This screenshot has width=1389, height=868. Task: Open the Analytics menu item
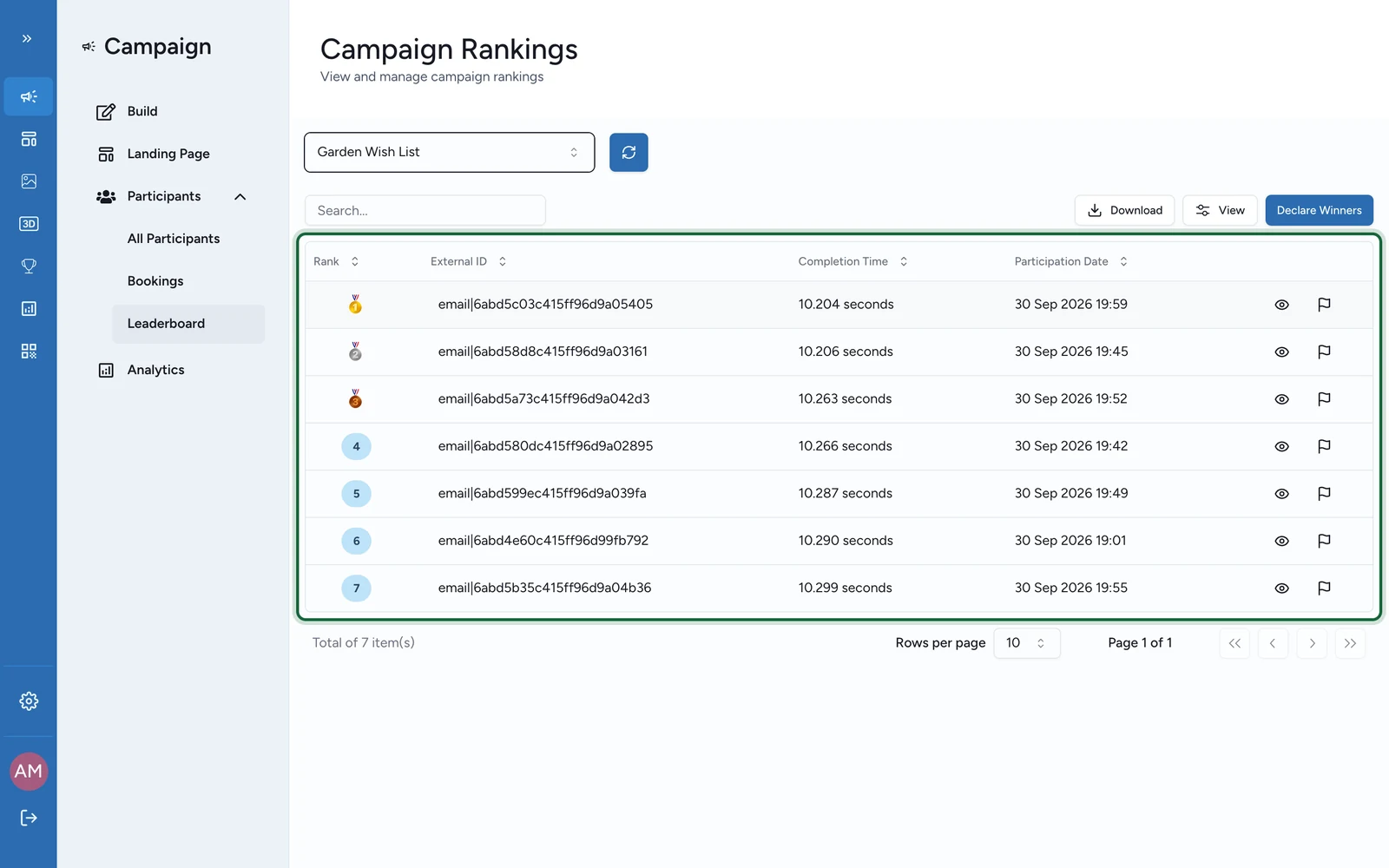155,370
